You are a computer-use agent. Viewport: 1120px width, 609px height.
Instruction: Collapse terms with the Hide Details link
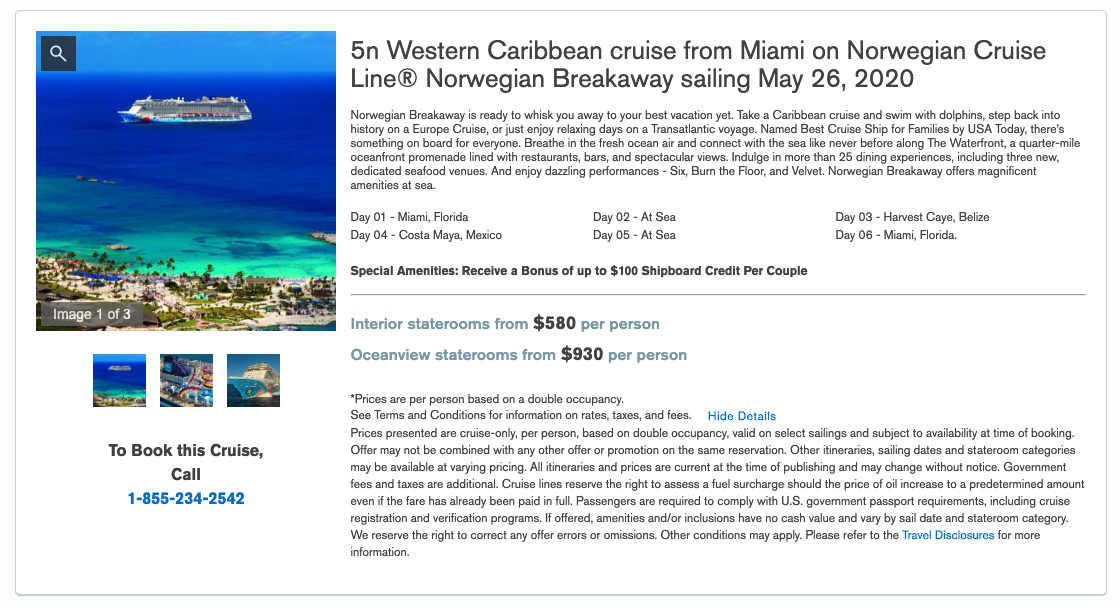tap(741, 416)
